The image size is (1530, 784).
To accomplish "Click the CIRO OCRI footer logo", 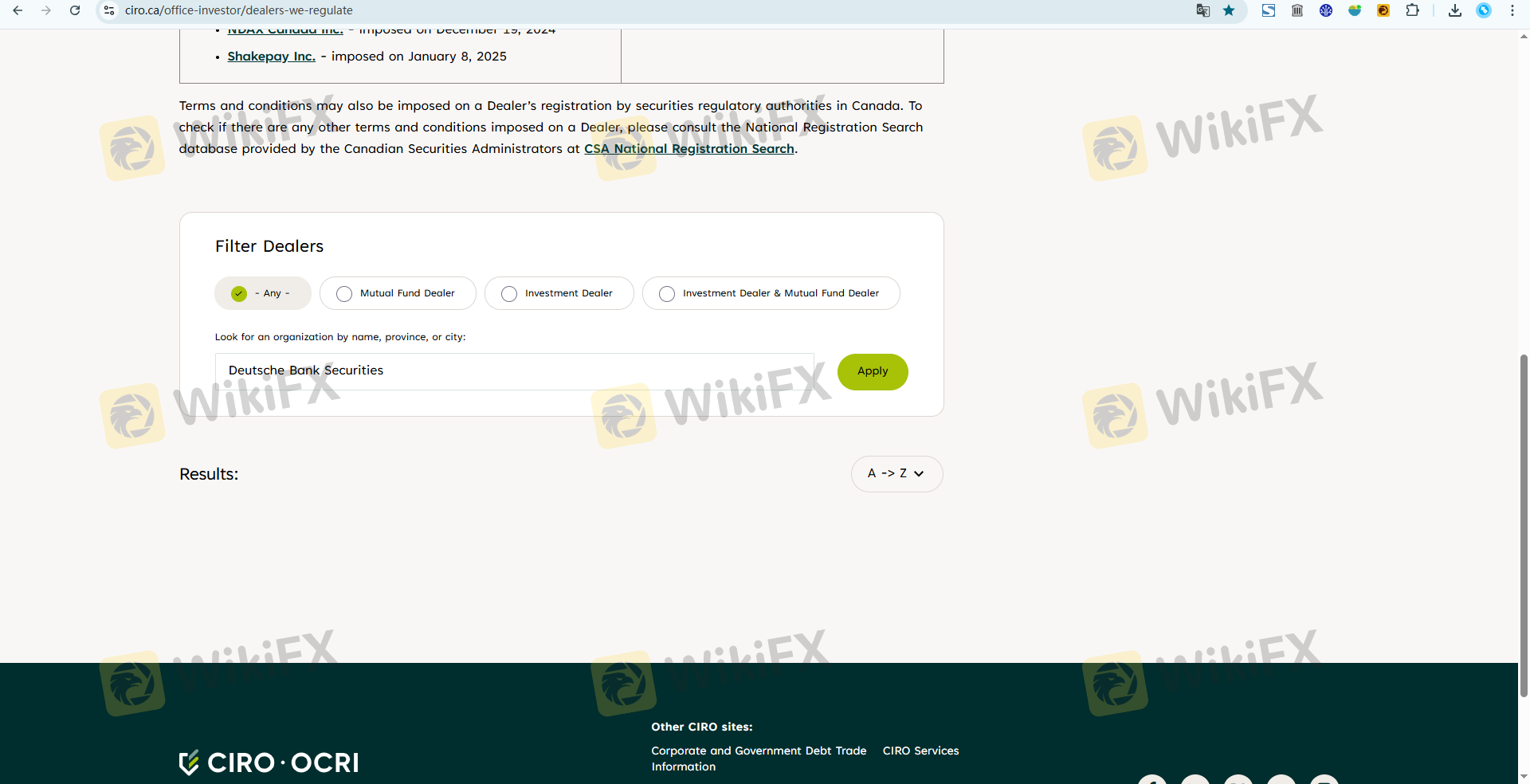I will click(269, 762).
